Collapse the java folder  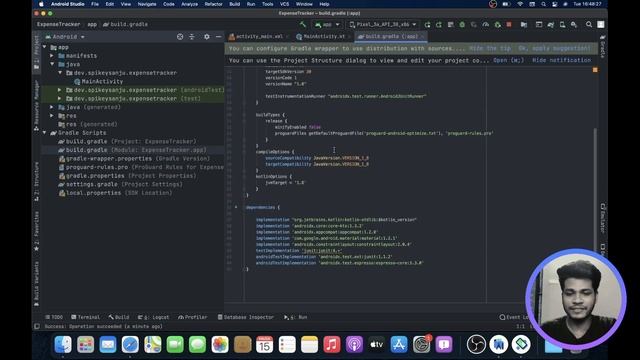point(52,64)
